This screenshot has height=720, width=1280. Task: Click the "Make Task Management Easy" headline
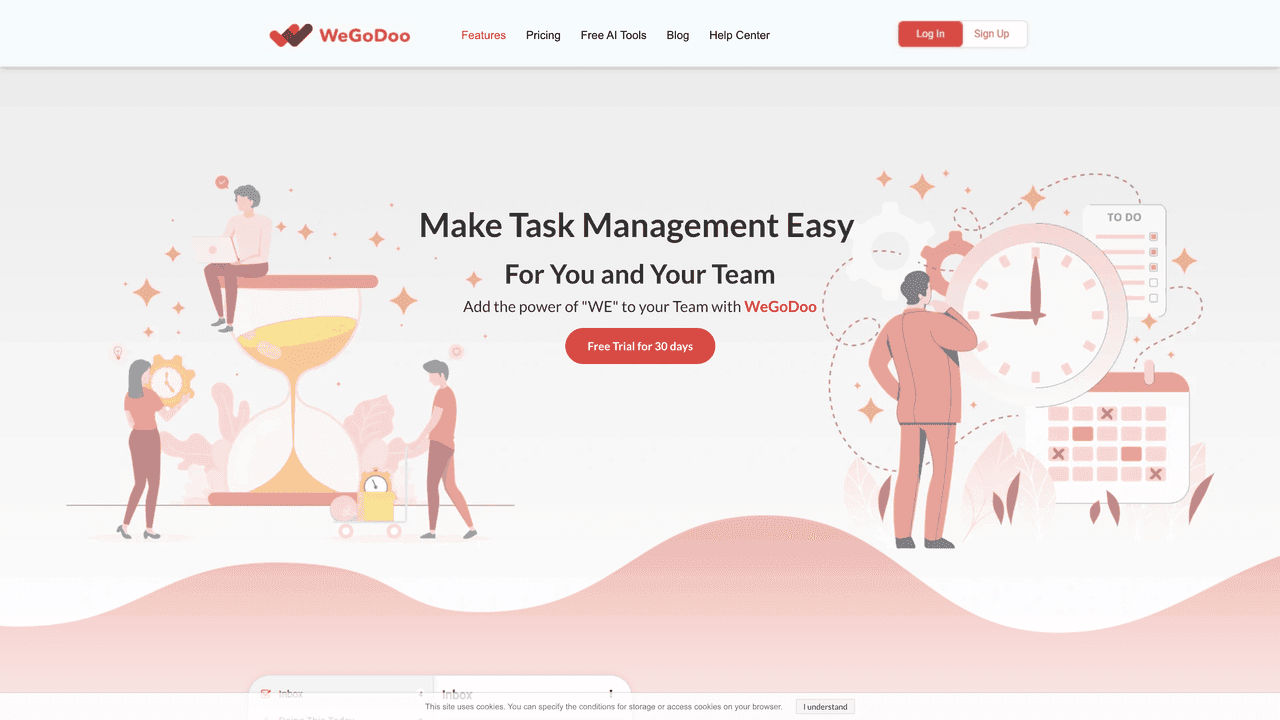(637, 225)
